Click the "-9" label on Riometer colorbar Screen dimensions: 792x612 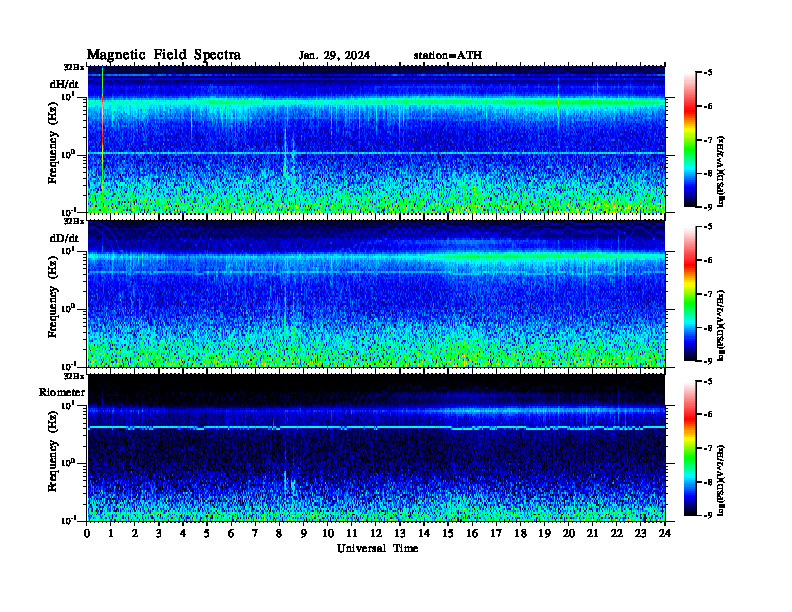[x=708, y=516]
